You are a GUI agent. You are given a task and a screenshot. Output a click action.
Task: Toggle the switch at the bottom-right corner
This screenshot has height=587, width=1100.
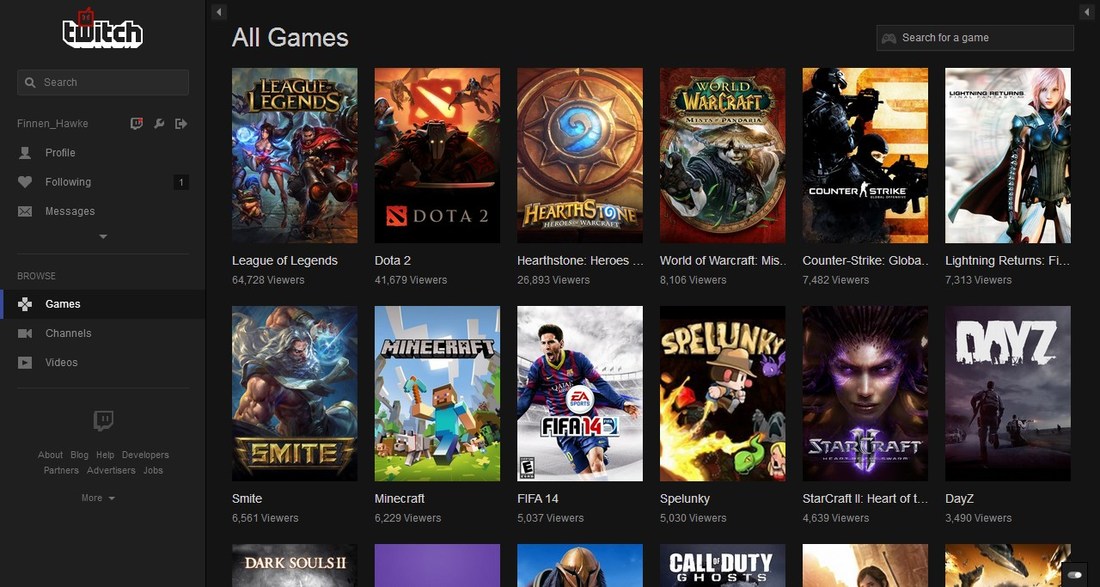coord(1074,575)
